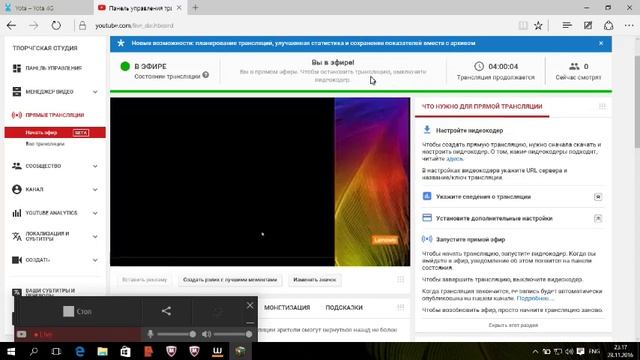
Task: Open the Монетизация tab
Action: [287, 307]
